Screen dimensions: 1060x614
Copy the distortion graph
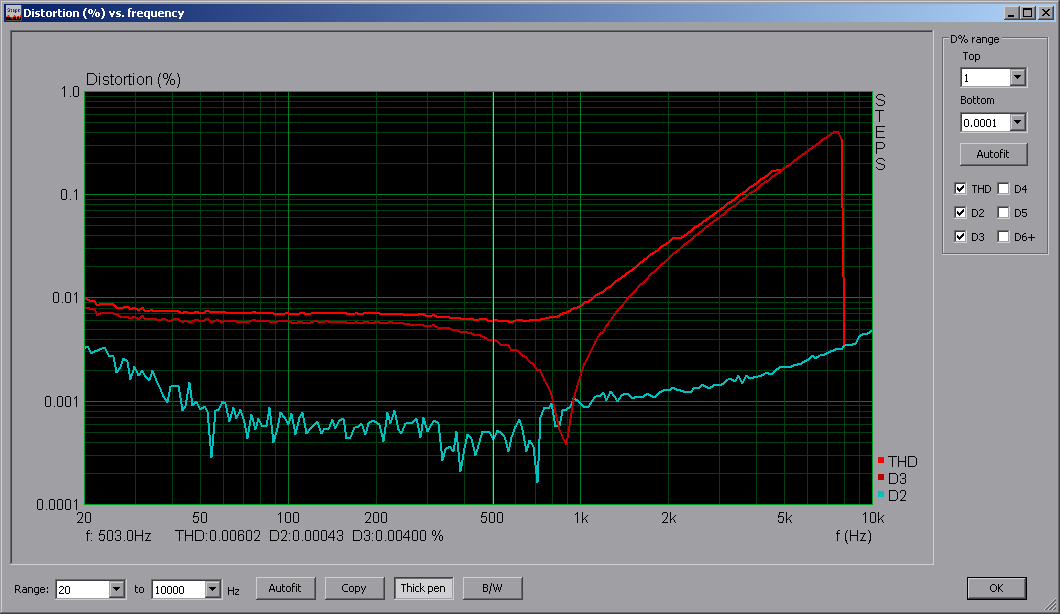354,588
